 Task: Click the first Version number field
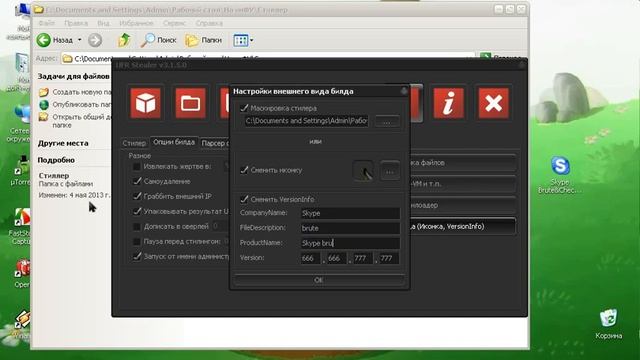(x=310, y=258)
